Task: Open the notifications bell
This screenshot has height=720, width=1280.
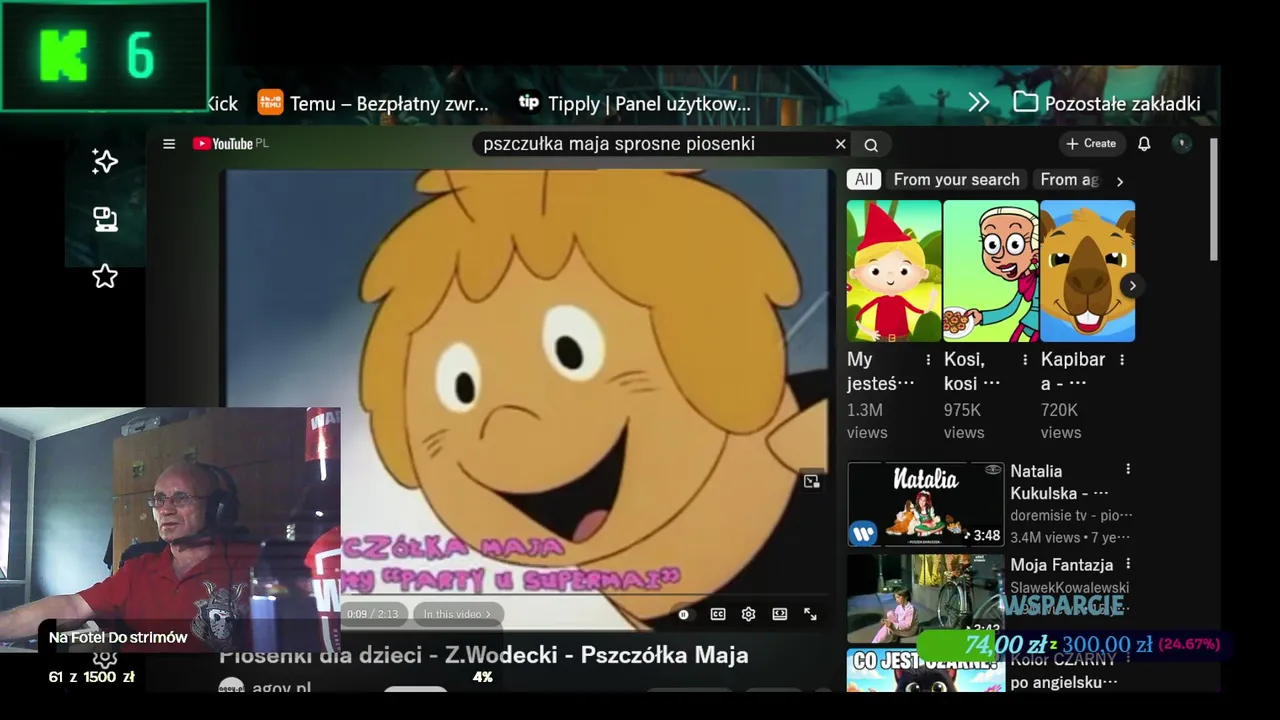Action: click(x=1144, y=144)
